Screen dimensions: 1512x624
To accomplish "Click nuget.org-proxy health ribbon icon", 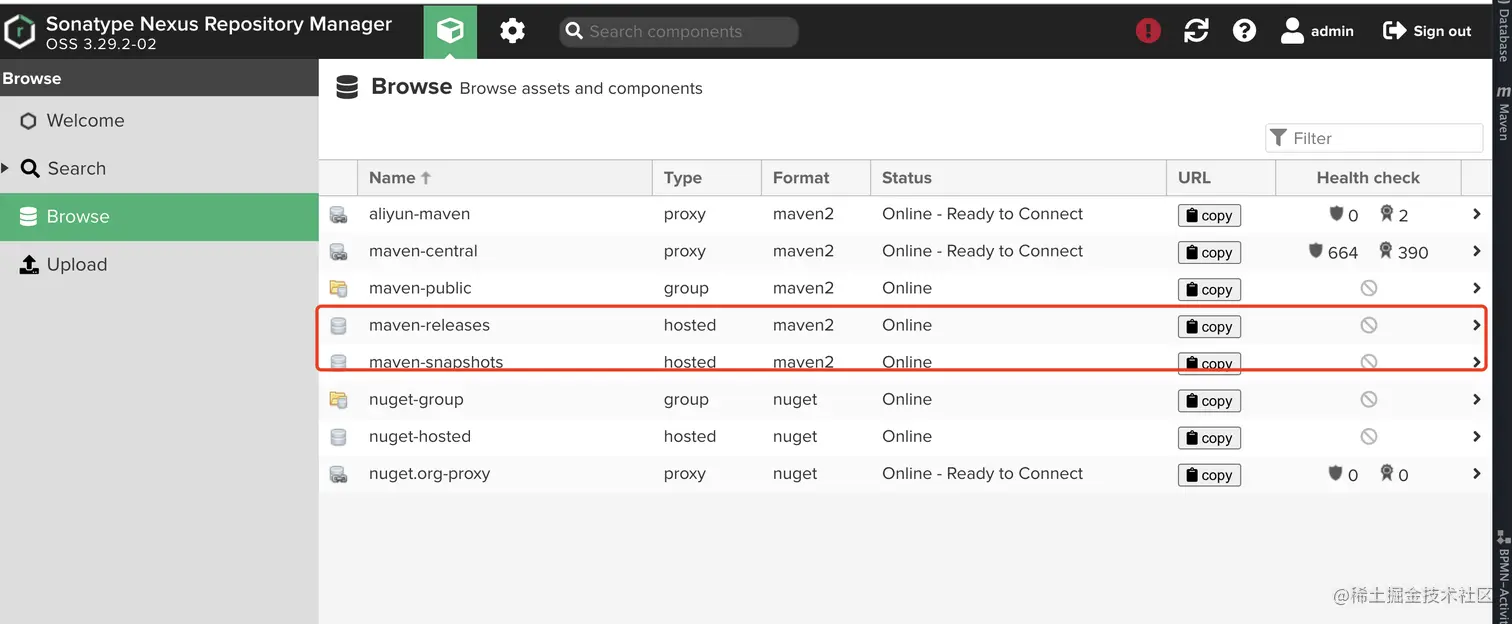I will (x=1386, y=473).
